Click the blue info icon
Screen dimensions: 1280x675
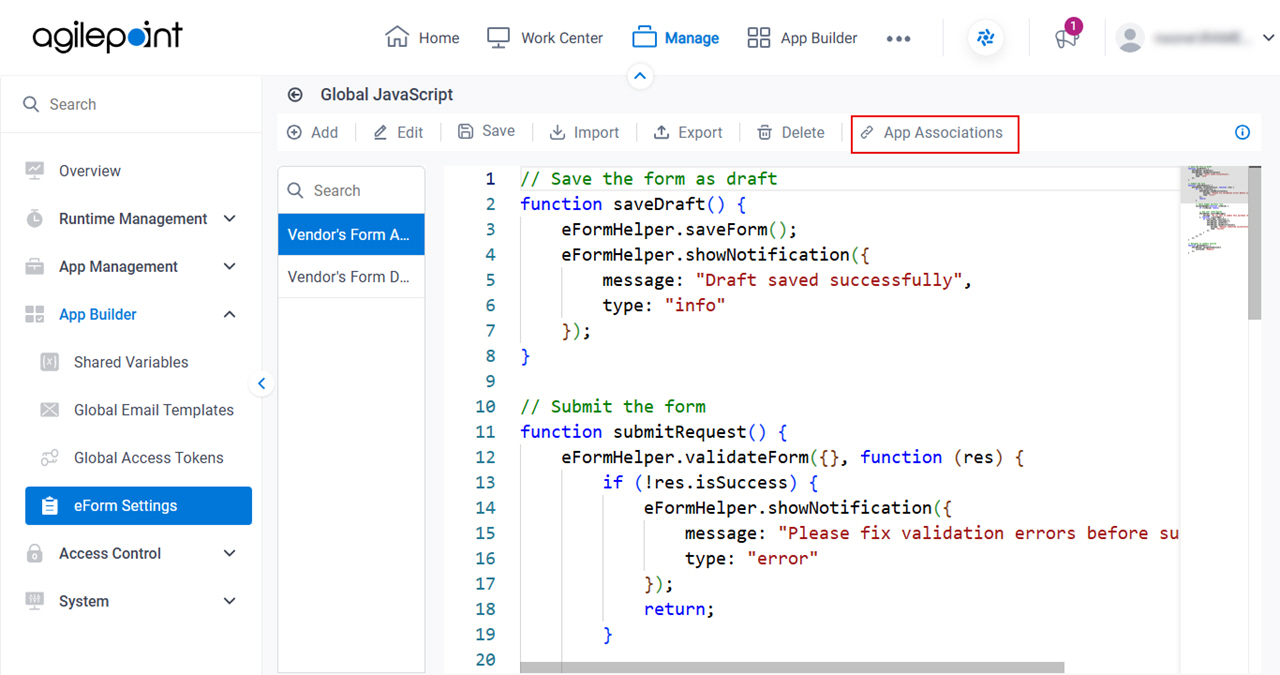[1242, 132]
